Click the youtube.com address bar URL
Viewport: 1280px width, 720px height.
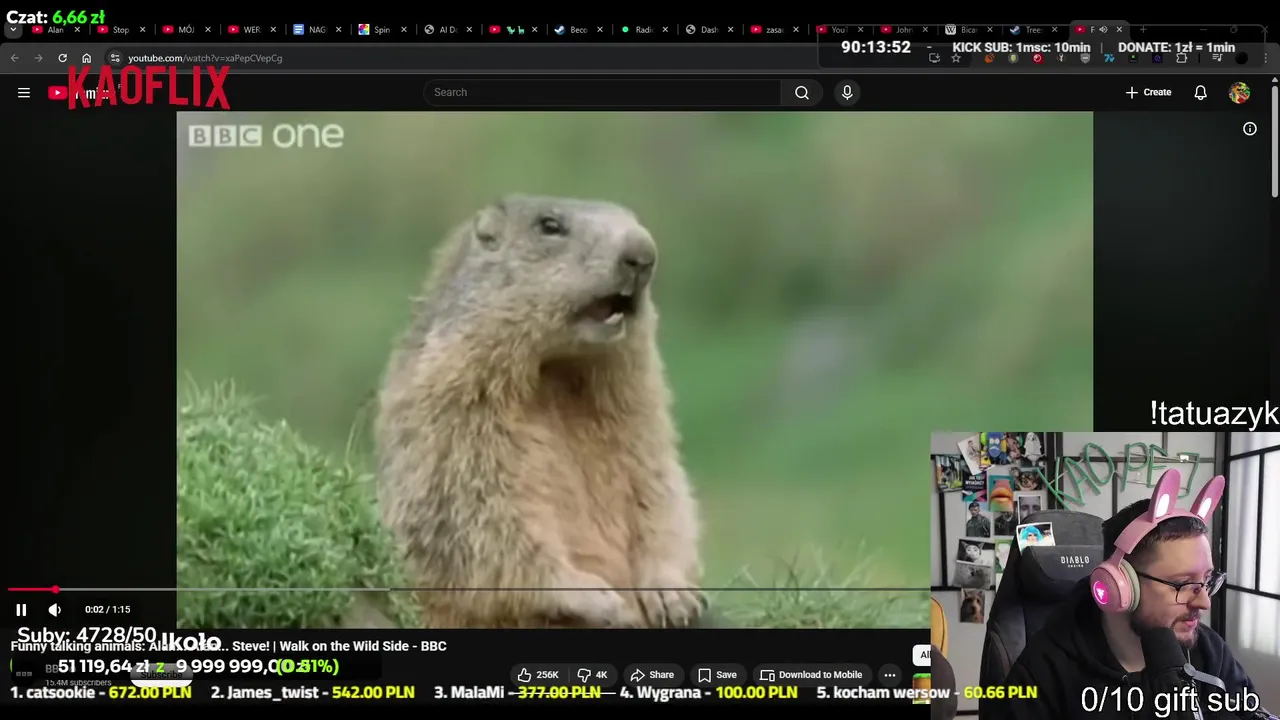pos(205,58)
